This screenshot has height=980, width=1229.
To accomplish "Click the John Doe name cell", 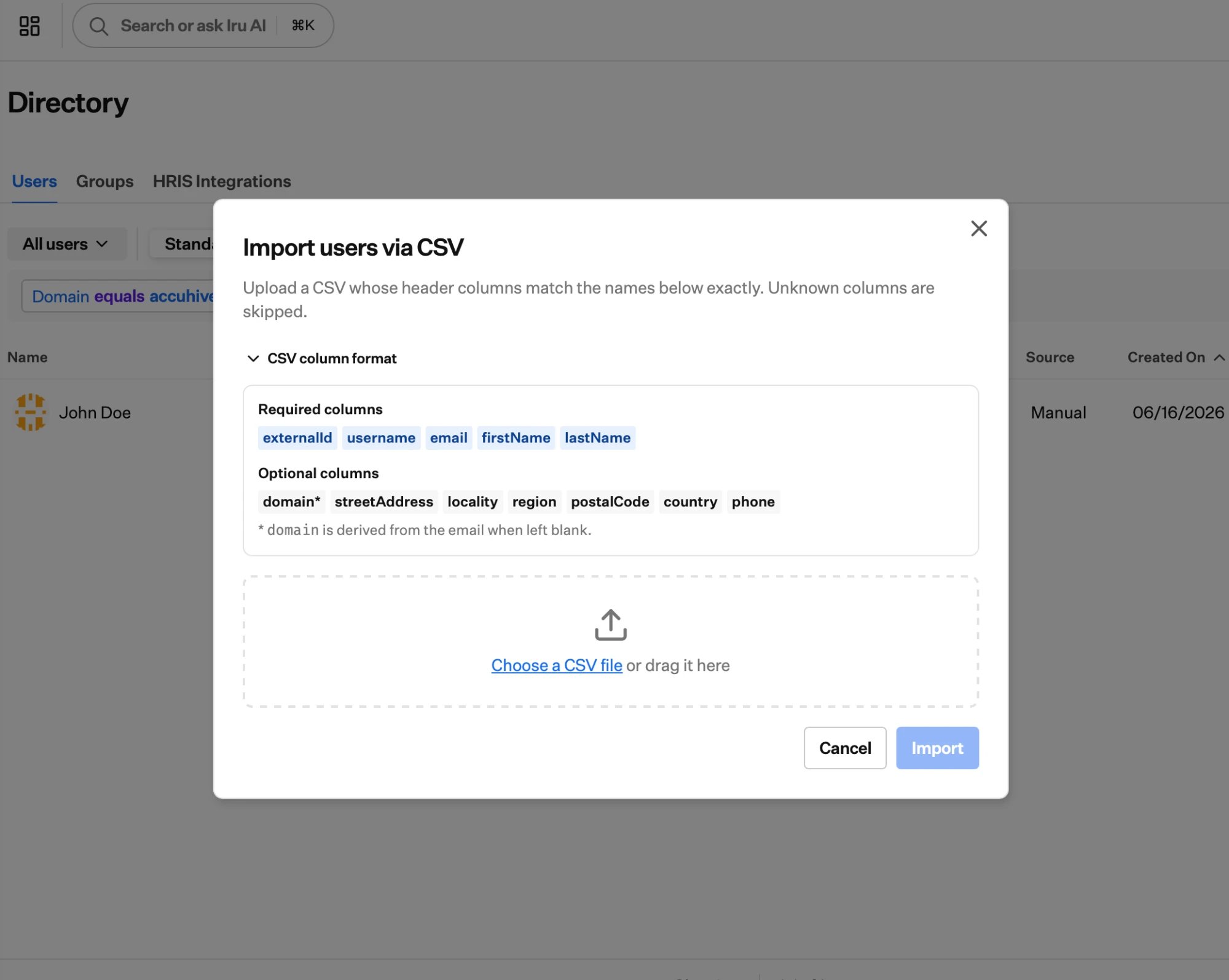I will 95,412.
